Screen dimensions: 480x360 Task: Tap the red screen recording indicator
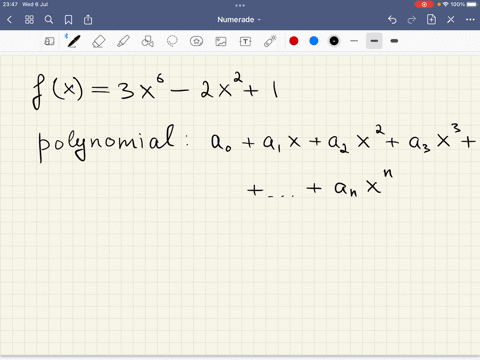424,5
